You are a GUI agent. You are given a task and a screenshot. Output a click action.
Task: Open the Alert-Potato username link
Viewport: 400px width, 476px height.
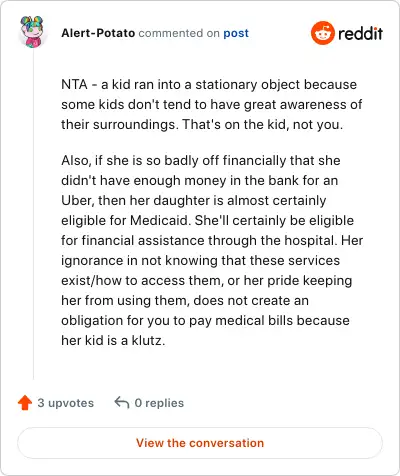[x=98, y=33]
